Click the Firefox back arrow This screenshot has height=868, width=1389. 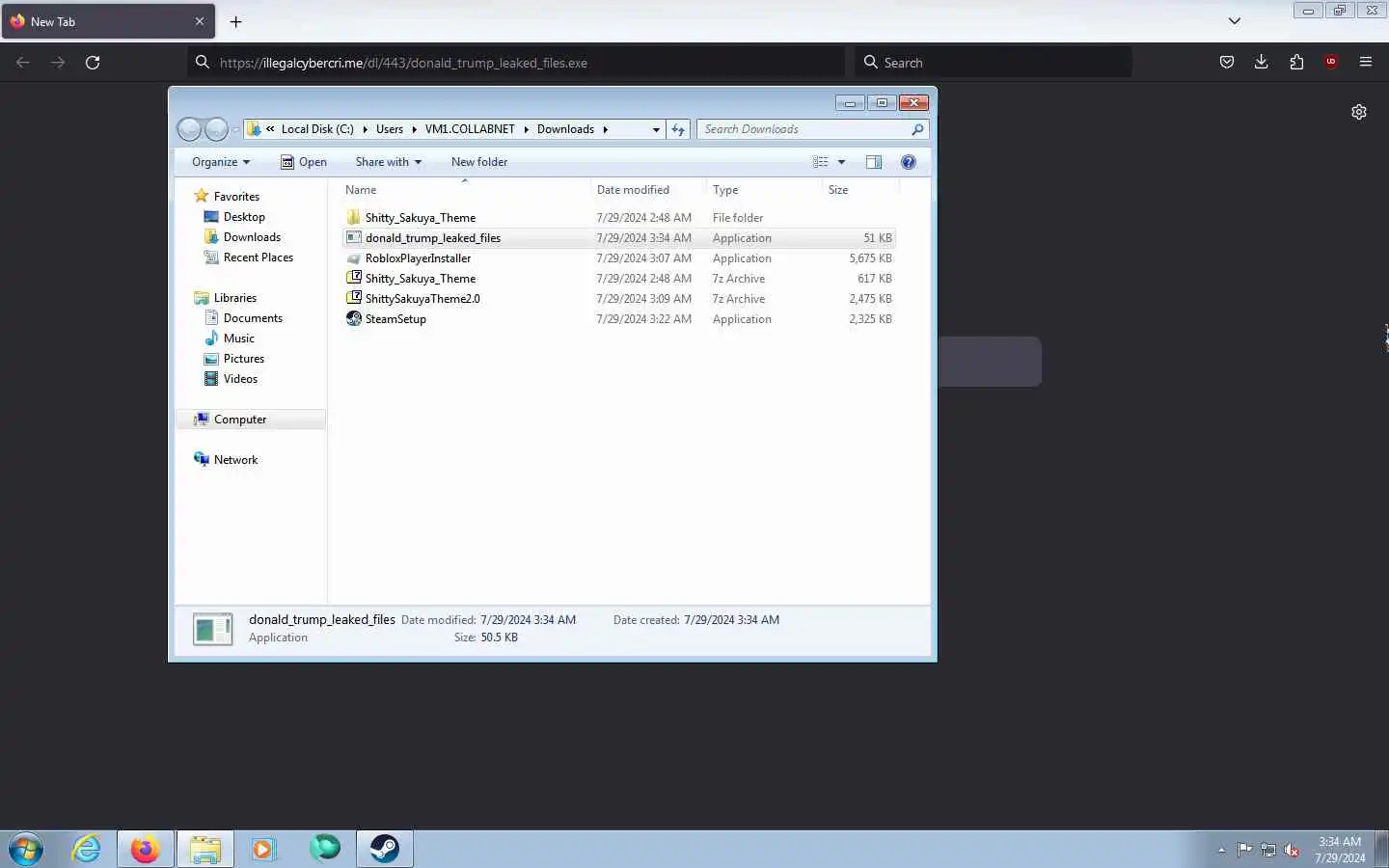point(23,63)
